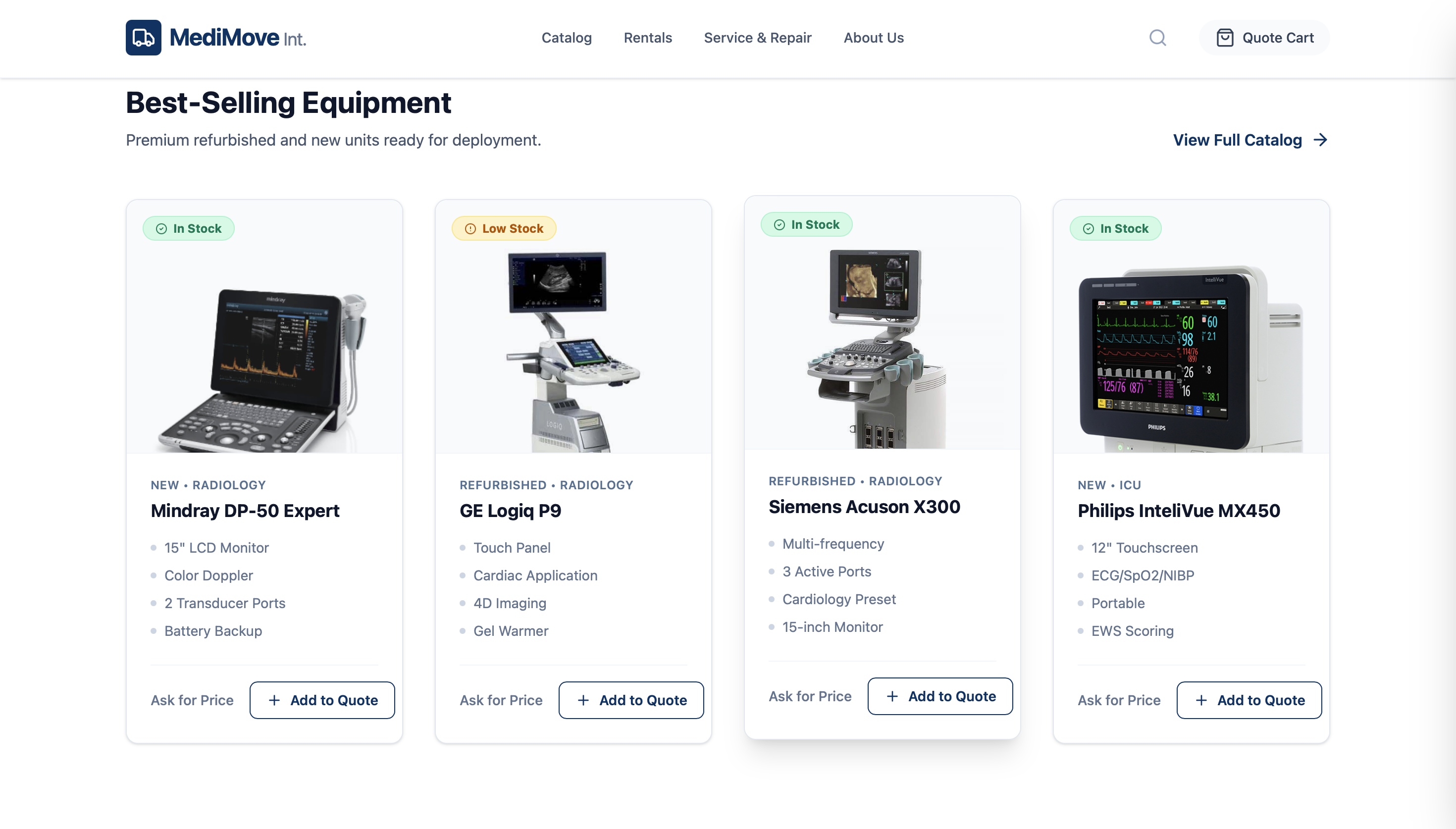1456x829 pixels.
Task: Open the Rentals menu item
Action: click(648, 38)
